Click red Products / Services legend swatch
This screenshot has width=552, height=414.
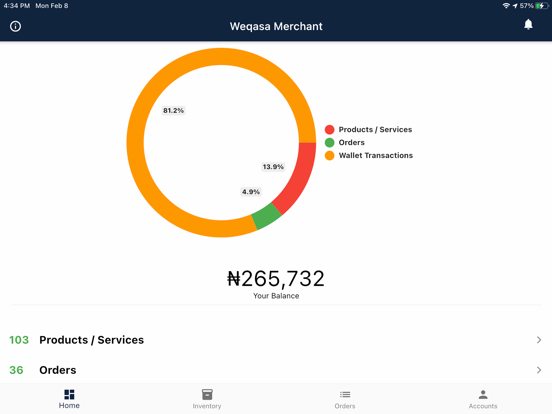pyautogui.click(x=330, y=130)
